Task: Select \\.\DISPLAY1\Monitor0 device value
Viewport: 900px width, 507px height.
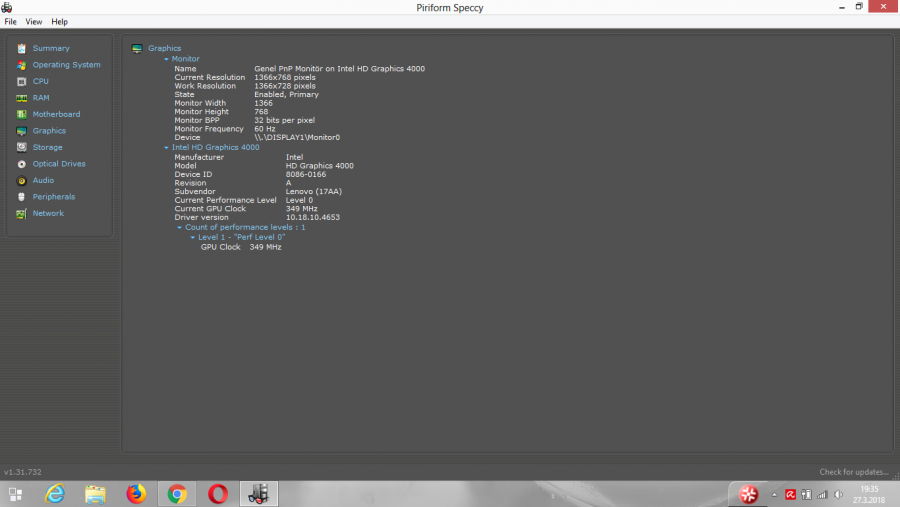Action: [297, 138]
